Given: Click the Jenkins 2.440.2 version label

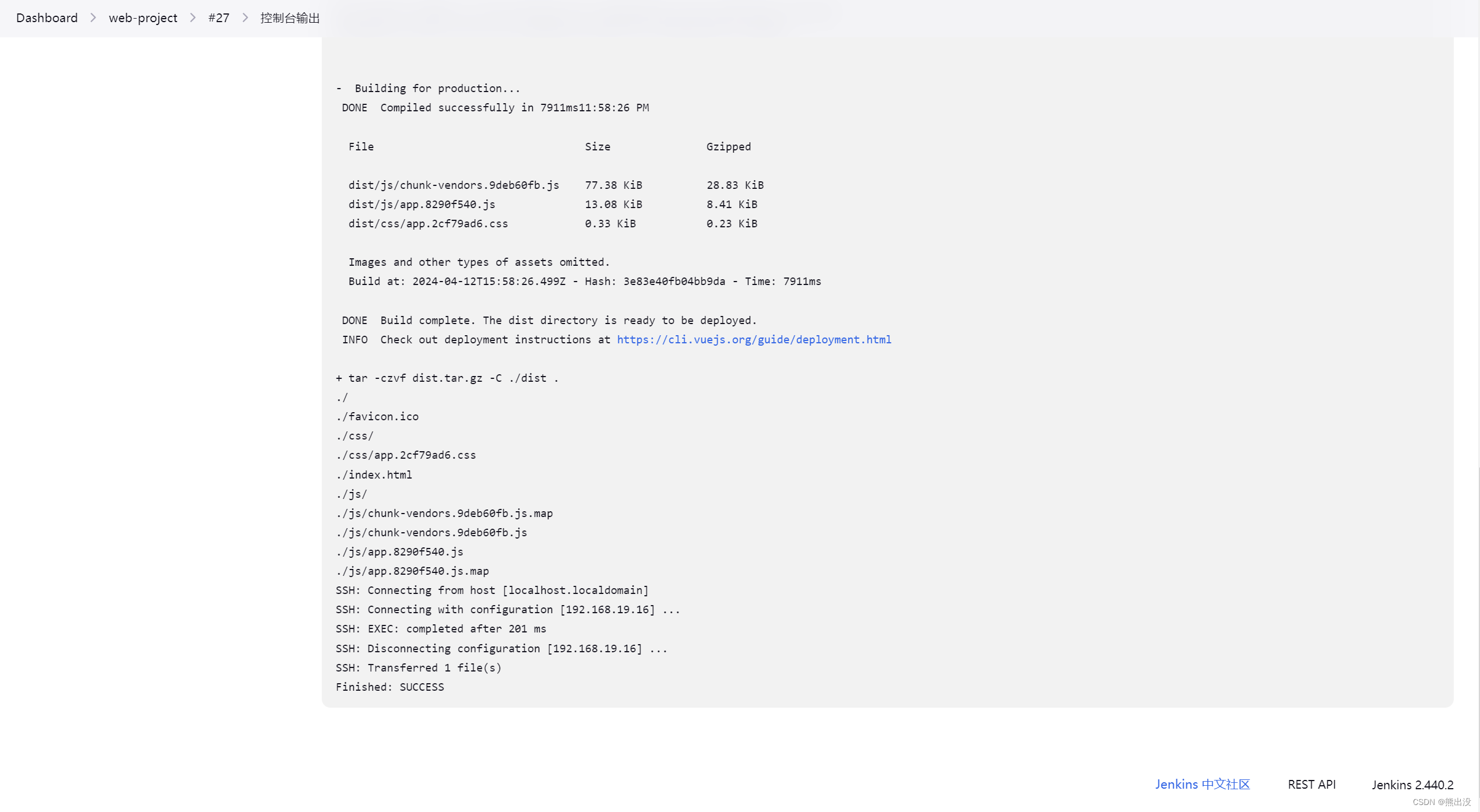Looking at the screenshot, I should [1412, 785].
